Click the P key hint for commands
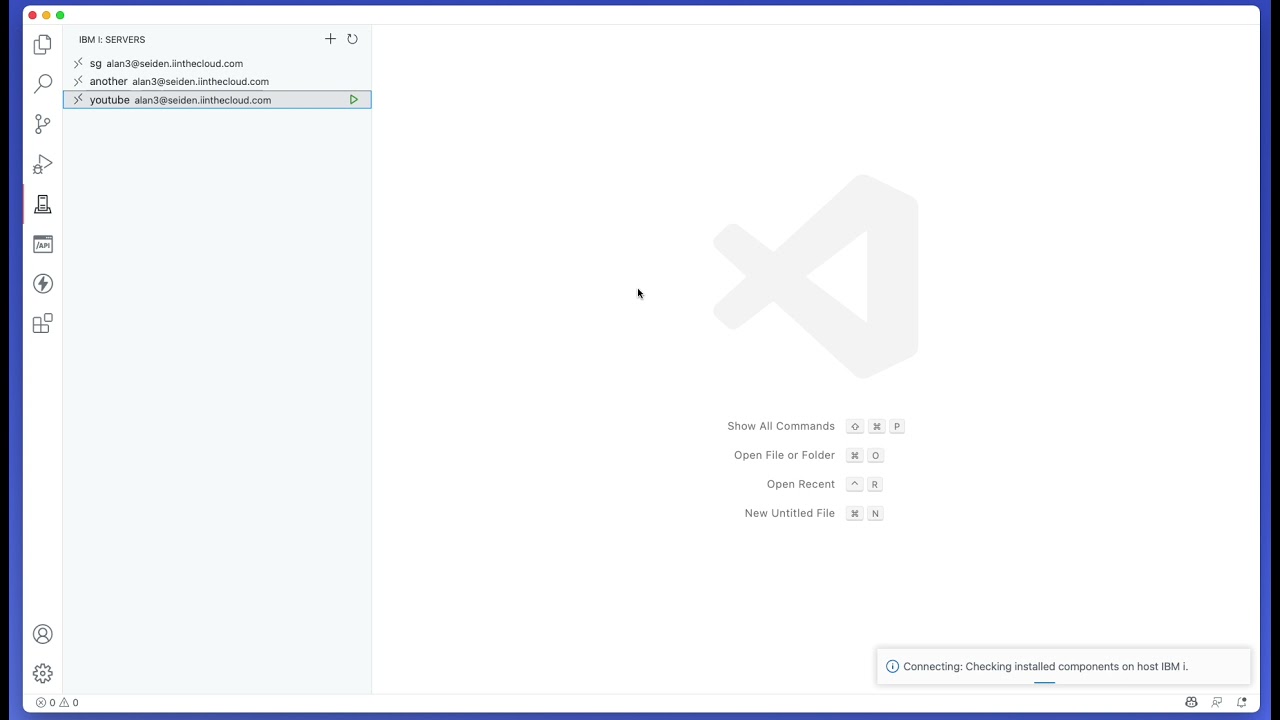 [x=897, y=426]
